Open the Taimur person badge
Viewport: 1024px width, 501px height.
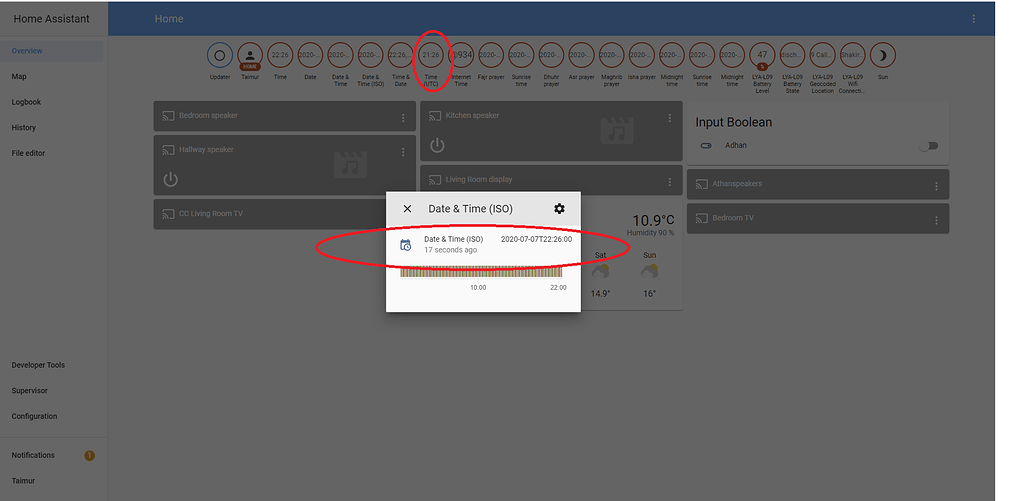(250, 56)
